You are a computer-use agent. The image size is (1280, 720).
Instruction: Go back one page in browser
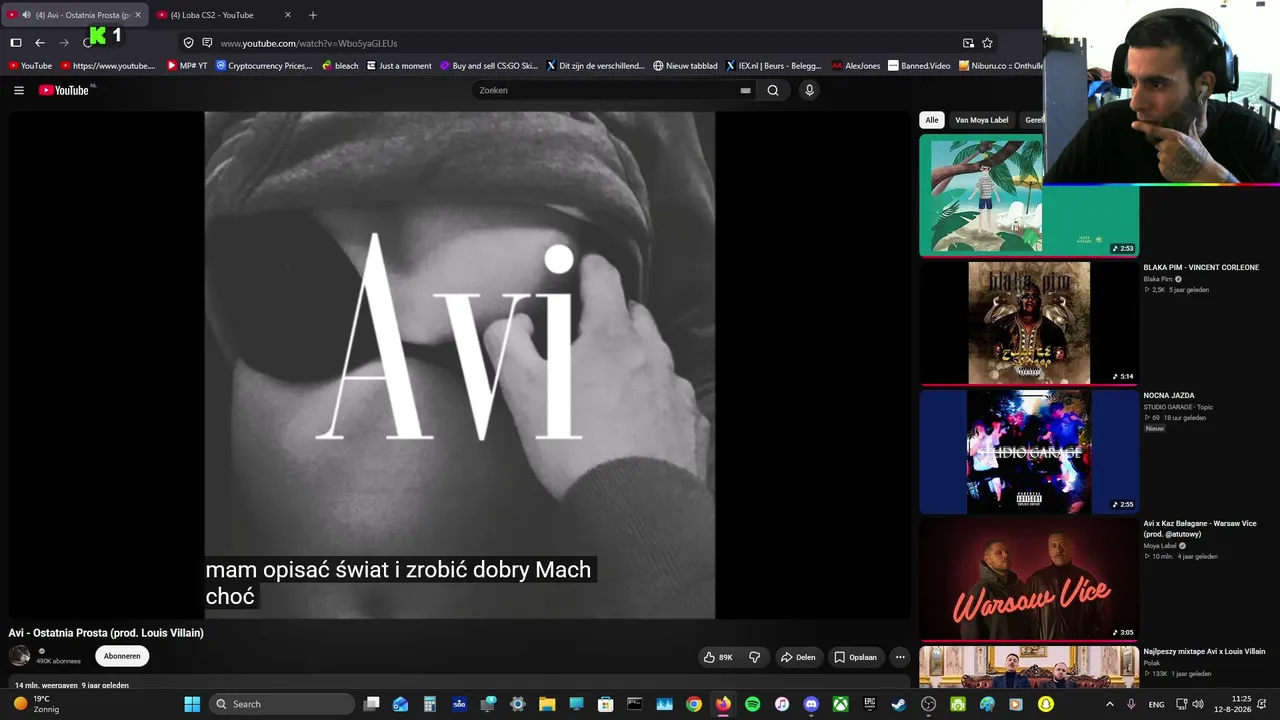[40, 43]
